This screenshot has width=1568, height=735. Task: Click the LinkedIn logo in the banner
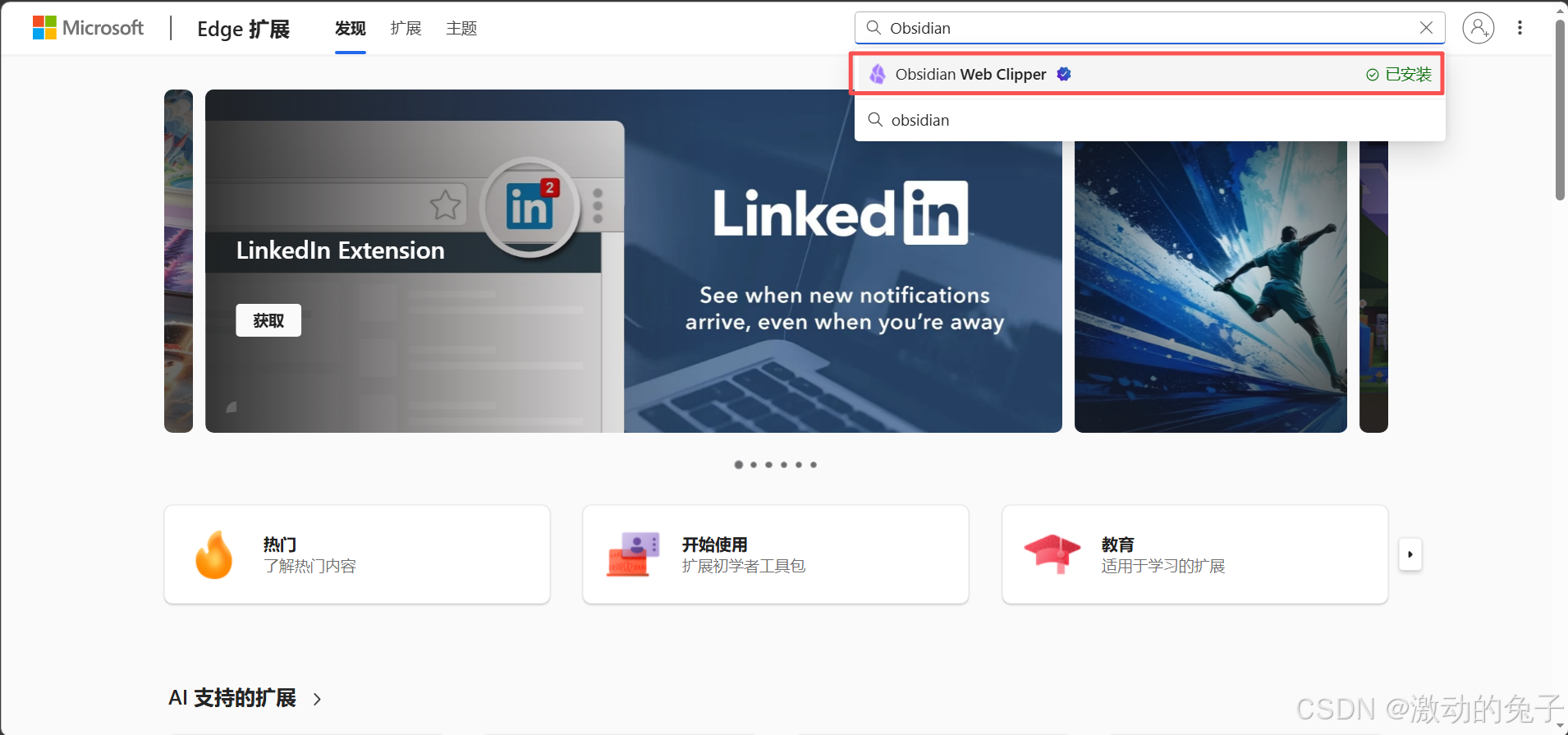point(841,214)
